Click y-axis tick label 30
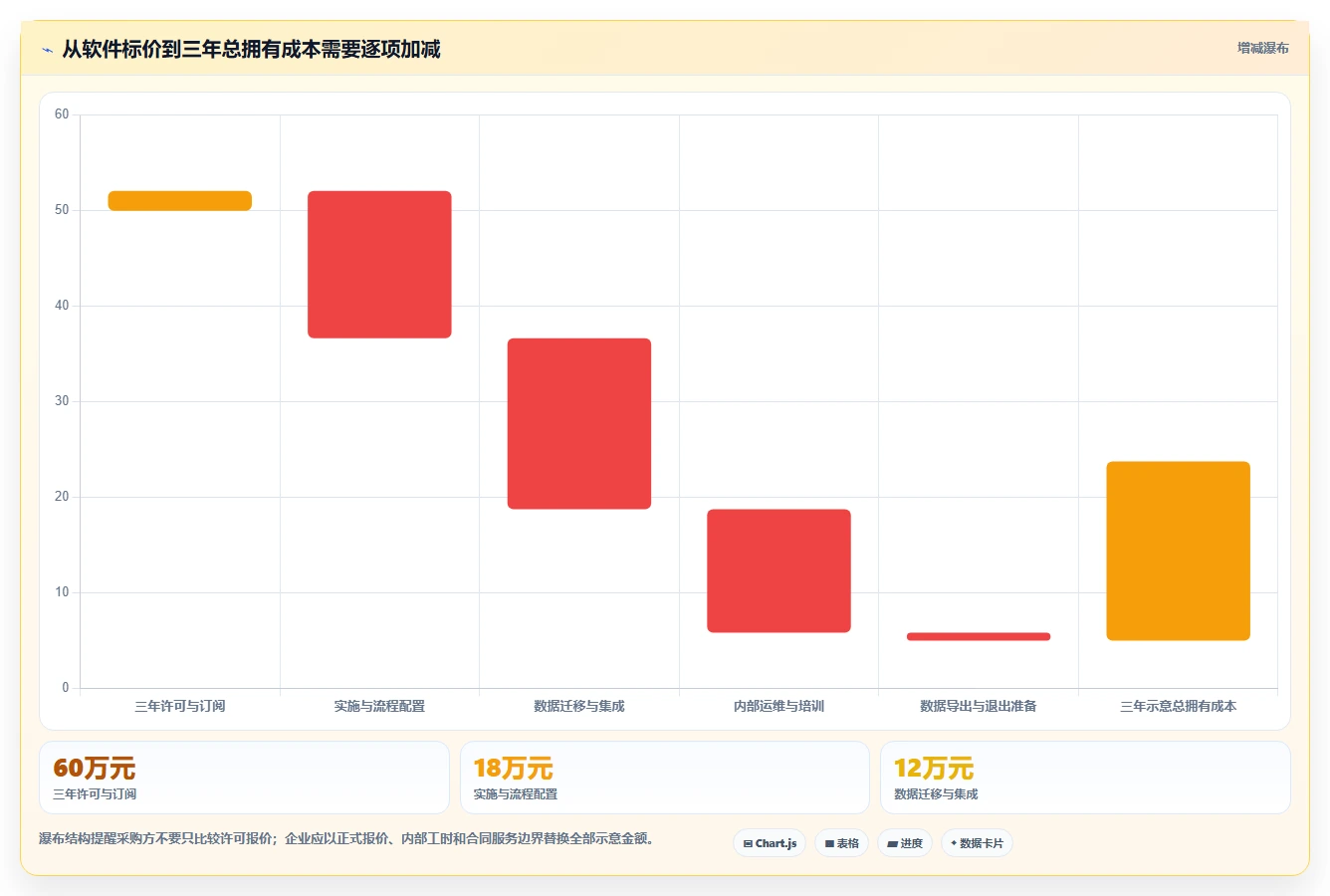1330x896 pixels. 62,401
